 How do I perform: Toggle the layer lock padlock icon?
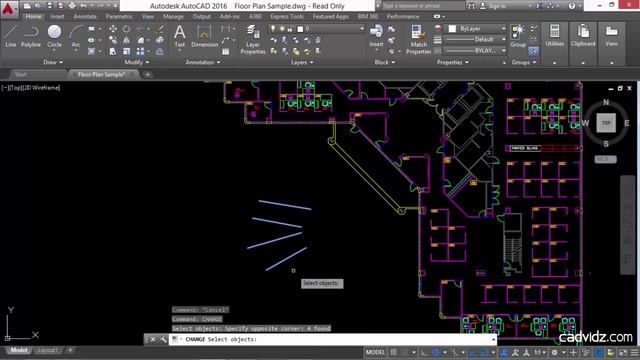tap(290, 29)
